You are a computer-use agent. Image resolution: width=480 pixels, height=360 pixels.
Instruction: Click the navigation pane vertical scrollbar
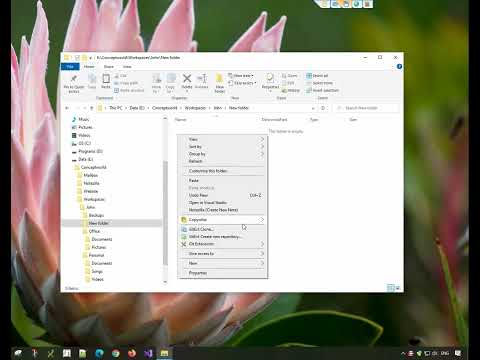(x=165, y=213)
